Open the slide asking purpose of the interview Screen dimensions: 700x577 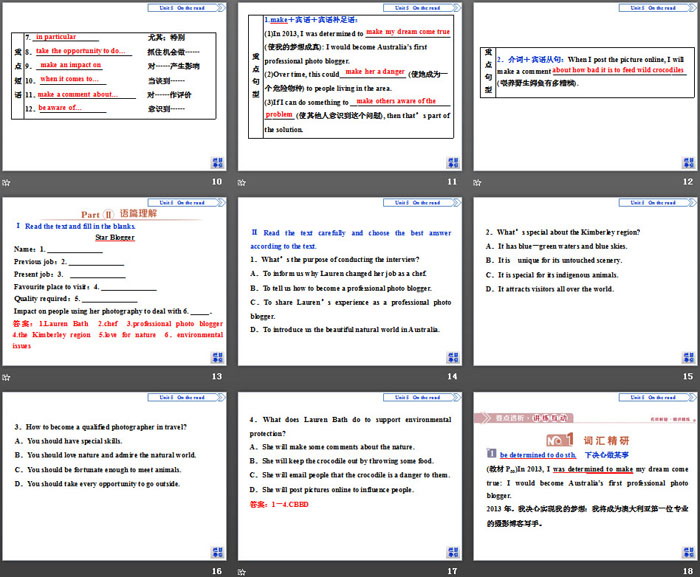pos(351,282)
